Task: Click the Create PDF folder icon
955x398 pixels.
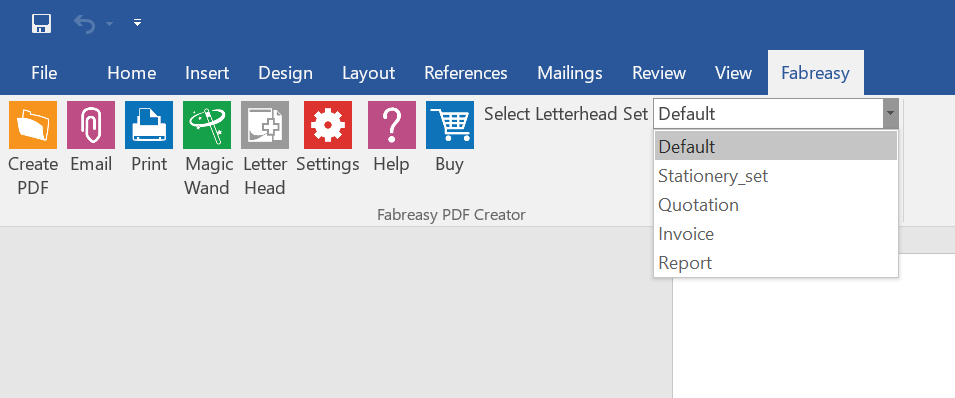Action: [x=33, y=125]
